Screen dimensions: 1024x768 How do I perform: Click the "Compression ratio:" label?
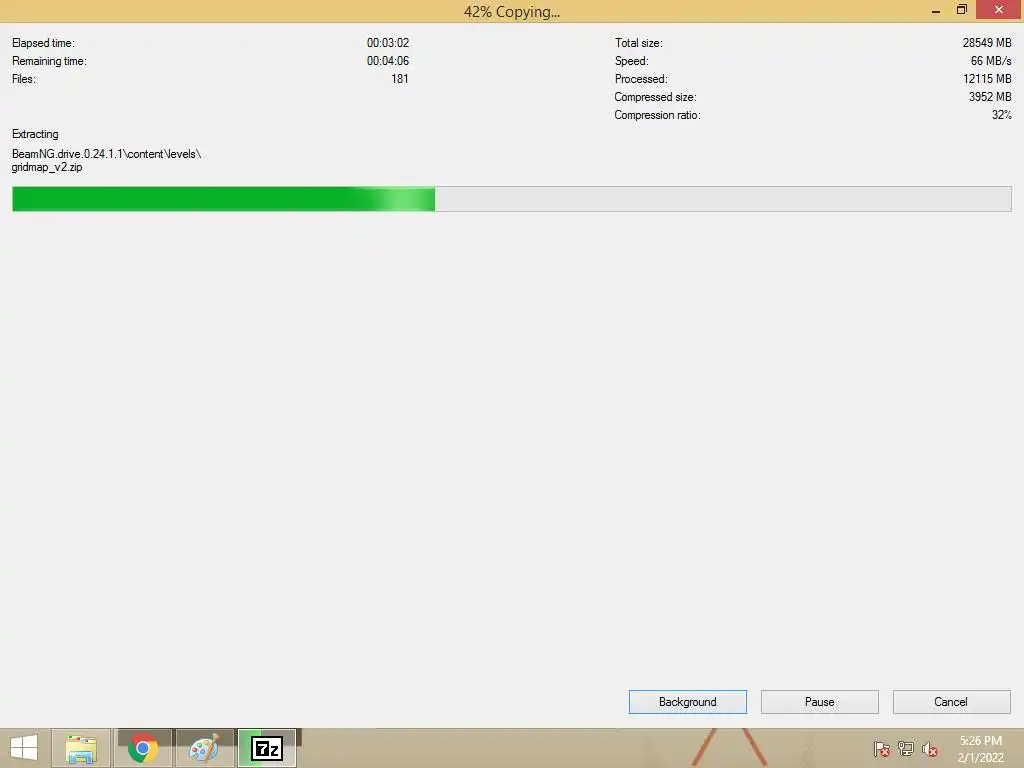pyautogui.click(x=657, y=115)
